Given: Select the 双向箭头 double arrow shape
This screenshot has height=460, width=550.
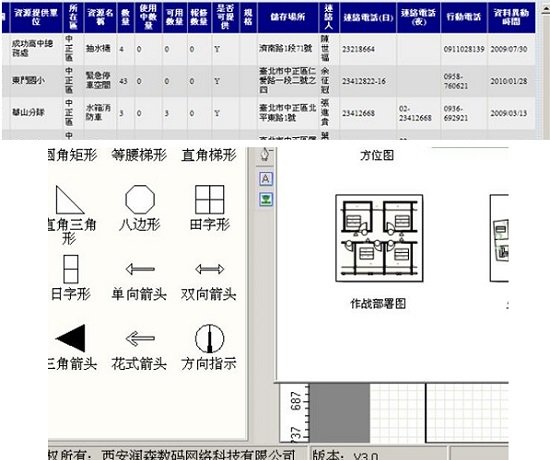Looking at the screenshot, I should point(209,269).
